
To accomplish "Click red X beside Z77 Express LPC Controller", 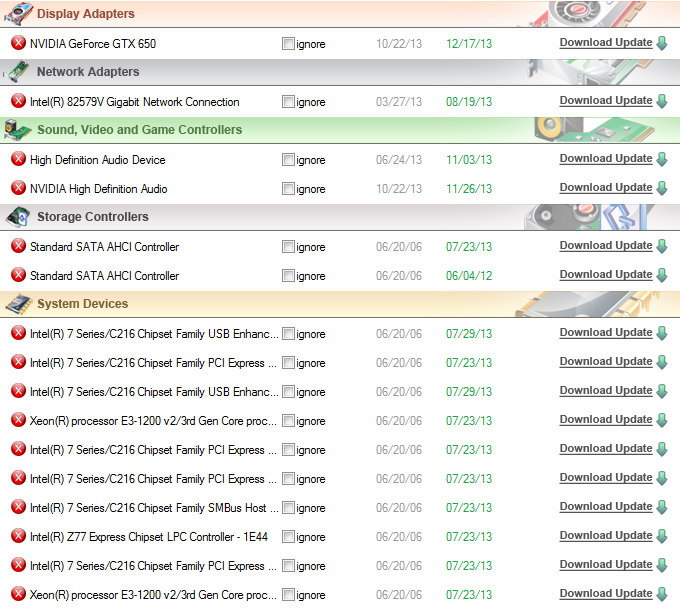I will (x=18, y=536).
